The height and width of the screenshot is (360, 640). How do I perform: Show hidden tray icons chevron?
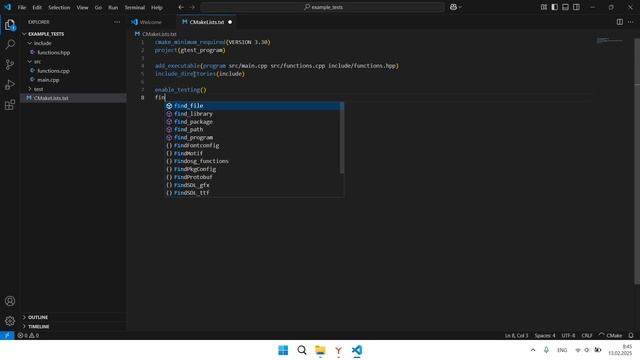pyautogui.click(x=533, y=350)
